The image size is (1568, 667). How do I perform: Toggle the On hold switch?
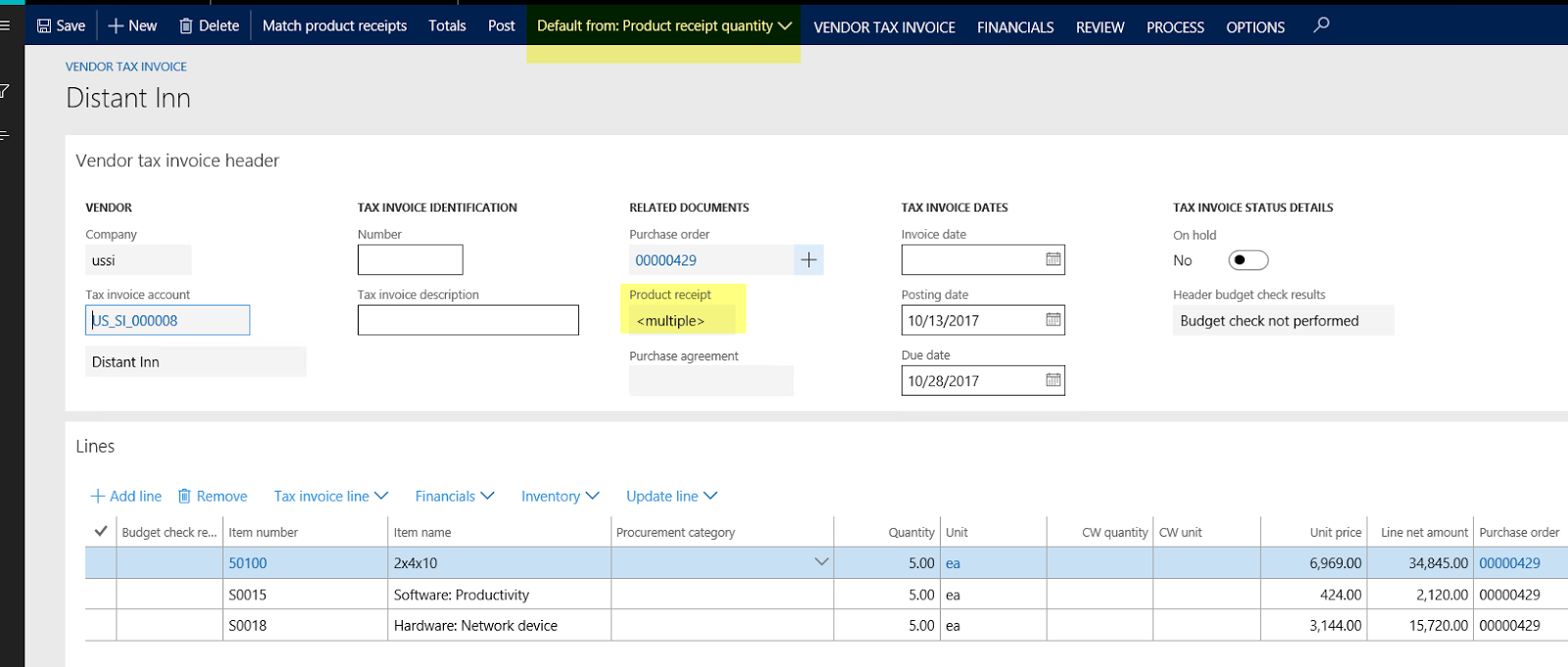click(x=1249, y=260)
